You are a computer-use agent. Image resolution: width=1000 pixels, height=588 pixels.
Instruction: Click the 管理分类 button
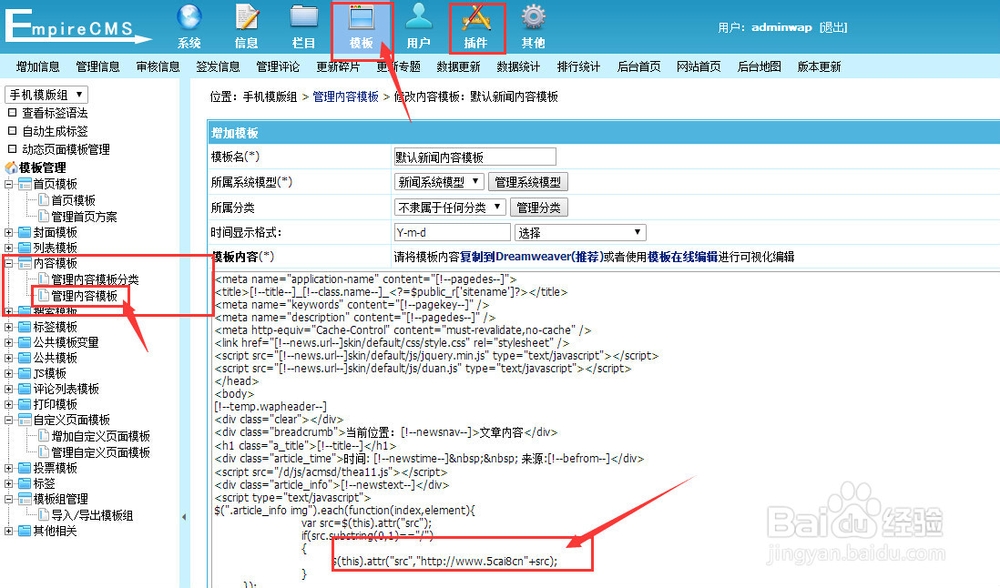click(x=539, y=207)
